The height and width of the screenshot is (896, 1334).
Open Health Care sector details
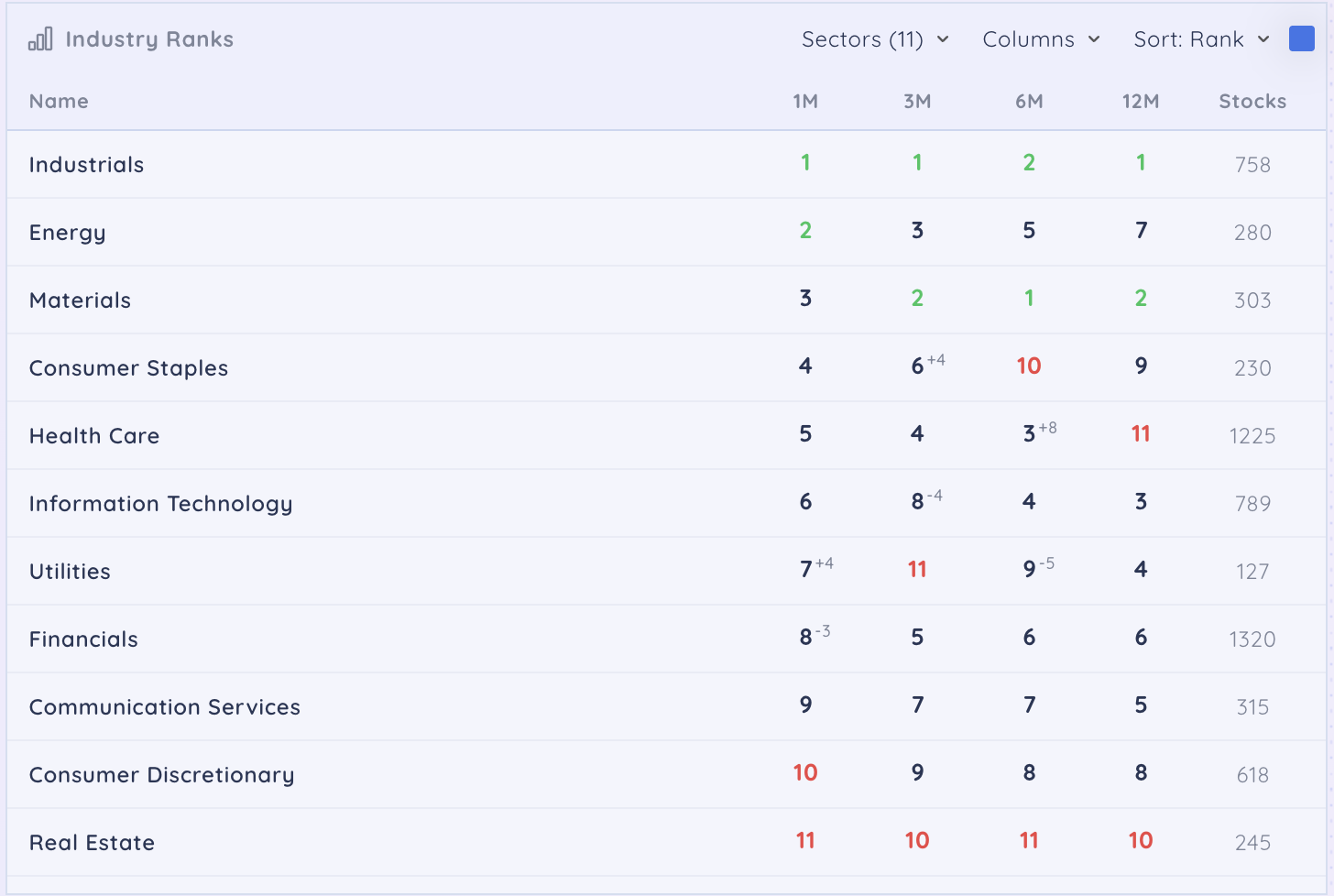pos(94,436)
